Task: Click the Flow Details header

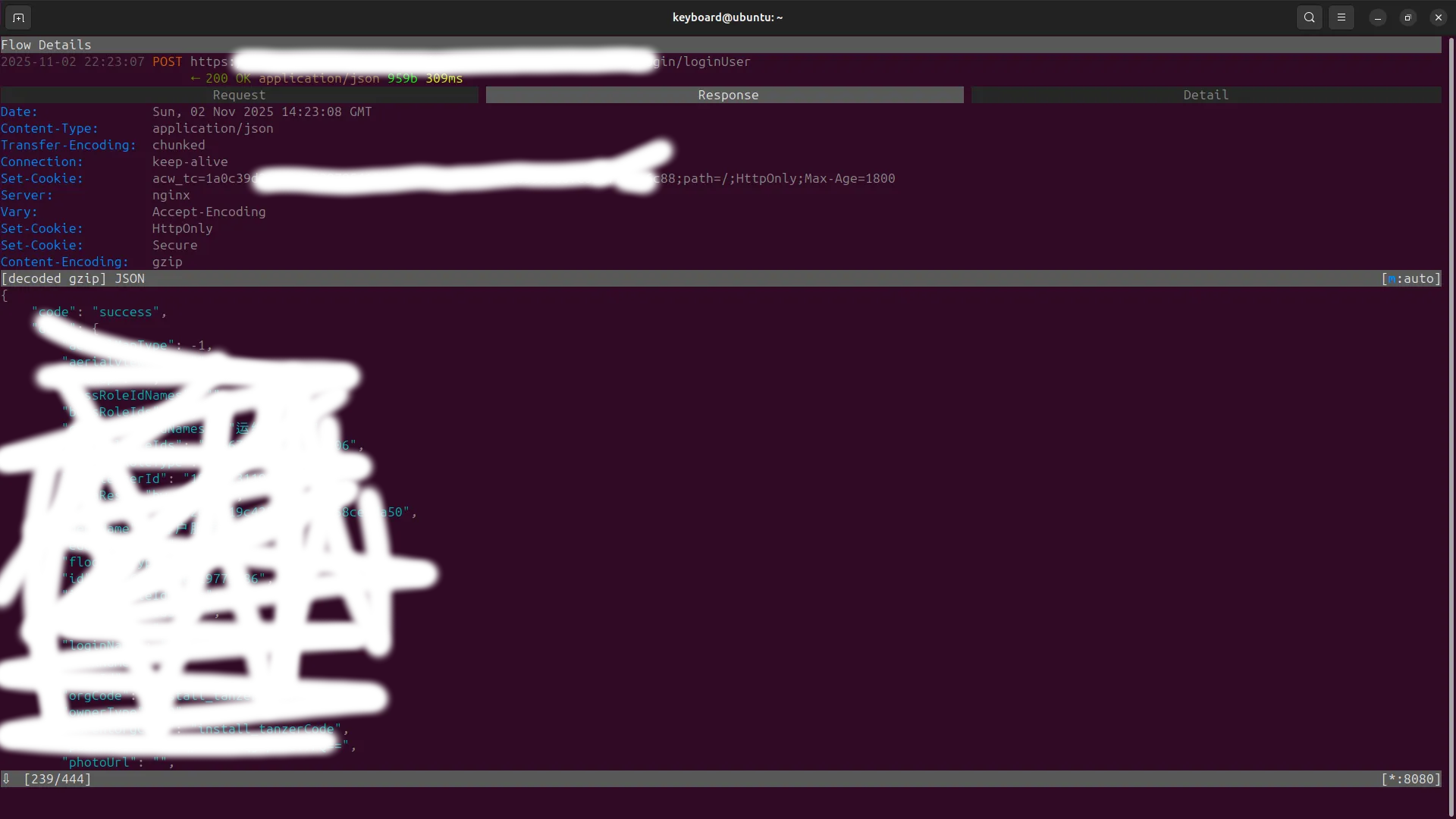Action: [x=45, y=45]
